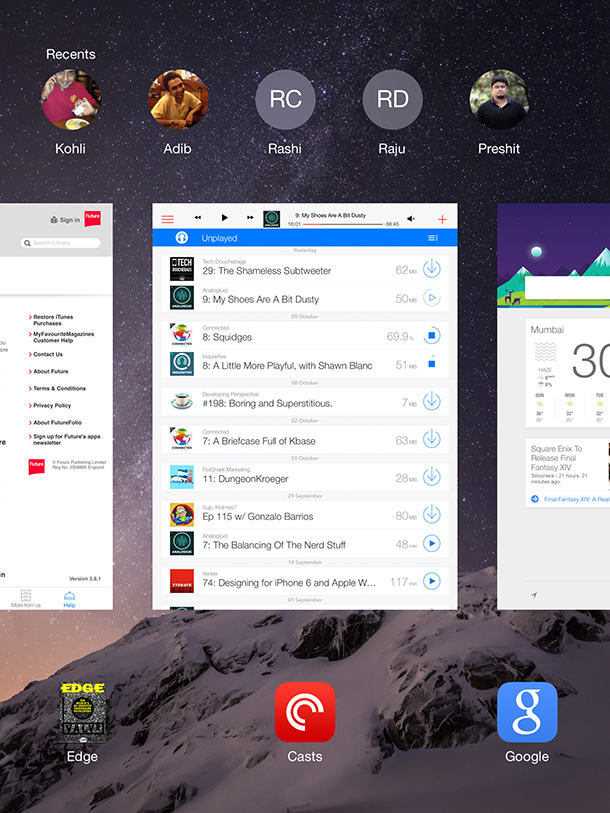Open Privacy Policy link
This screenshot has height=813, width=610.
pyautogui.click(x=52, y=405)
